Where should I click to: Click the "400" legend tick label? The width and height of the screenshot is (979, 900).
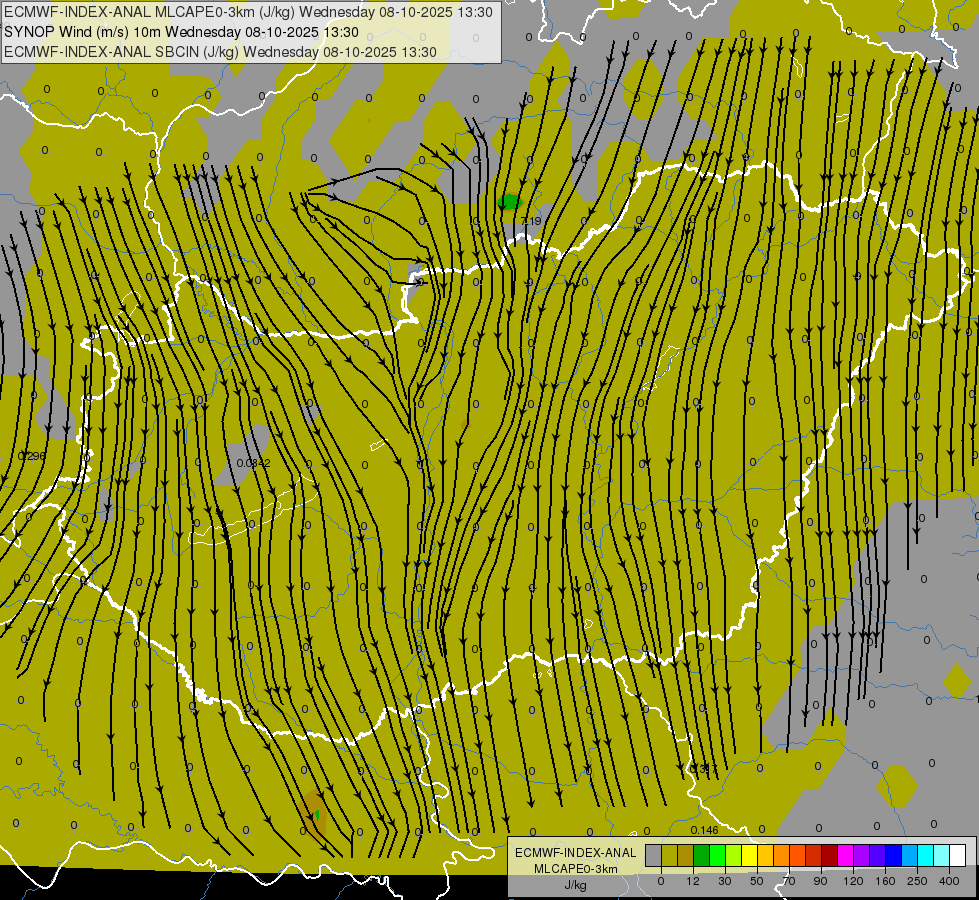(949, 881)
